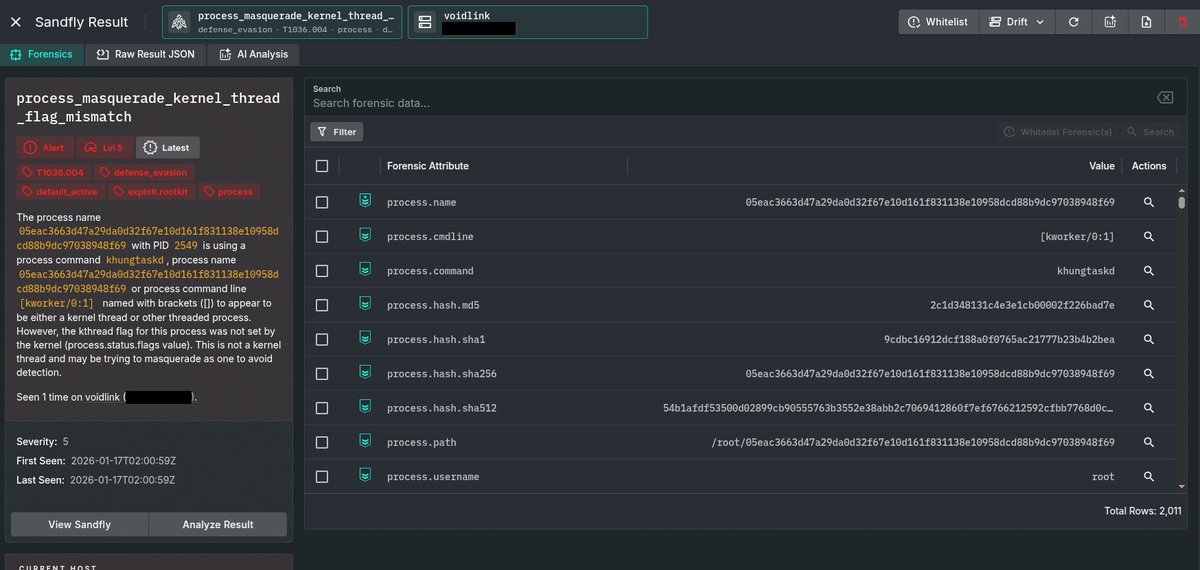The image size is (1200, 570).
Task: Check the process.hash.md5 row checkbox
Action: pos(322,305)
